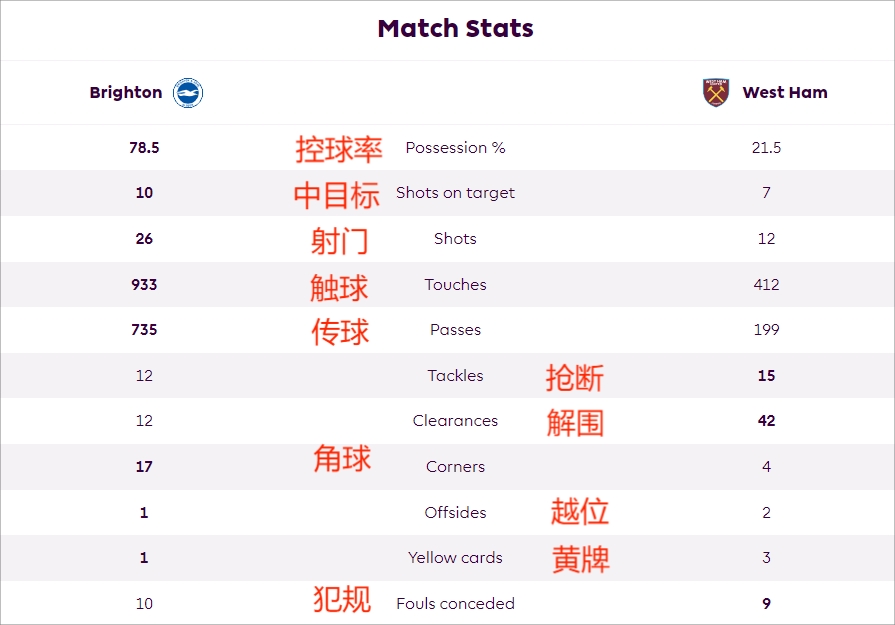
Task: Select the Match Stats heading
Action: pyautogui.click(x=455, y=29)
